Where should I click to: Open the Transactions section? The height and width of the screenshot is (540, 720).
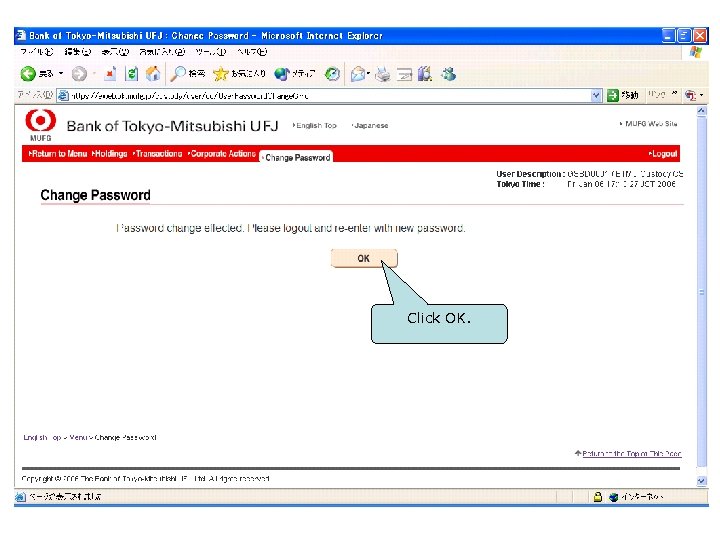(x=158, y=153)
